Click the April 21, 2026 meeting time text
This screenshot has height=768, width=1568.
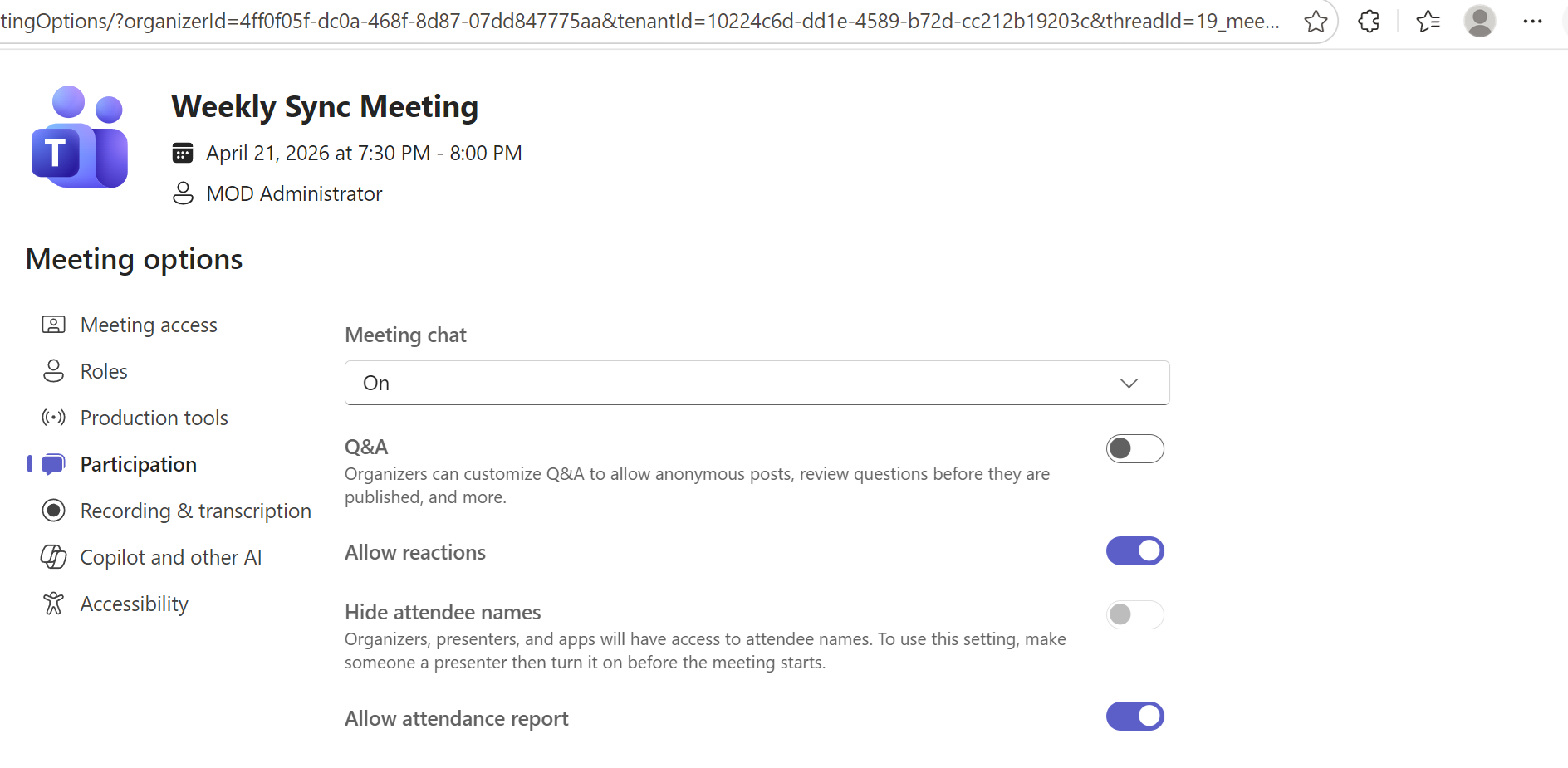tap(364, 153)
